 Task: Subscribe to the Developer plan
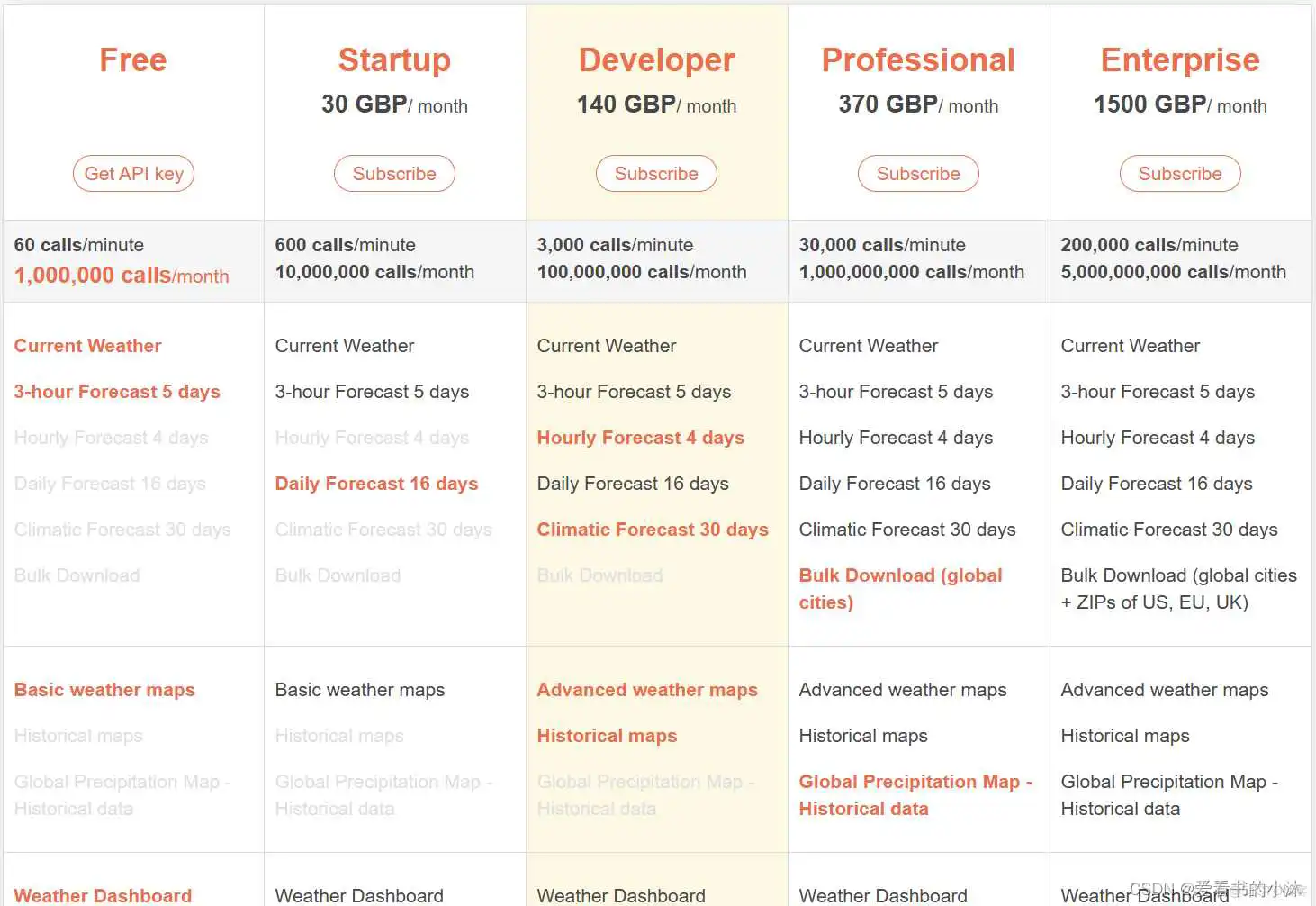point(656,174)
